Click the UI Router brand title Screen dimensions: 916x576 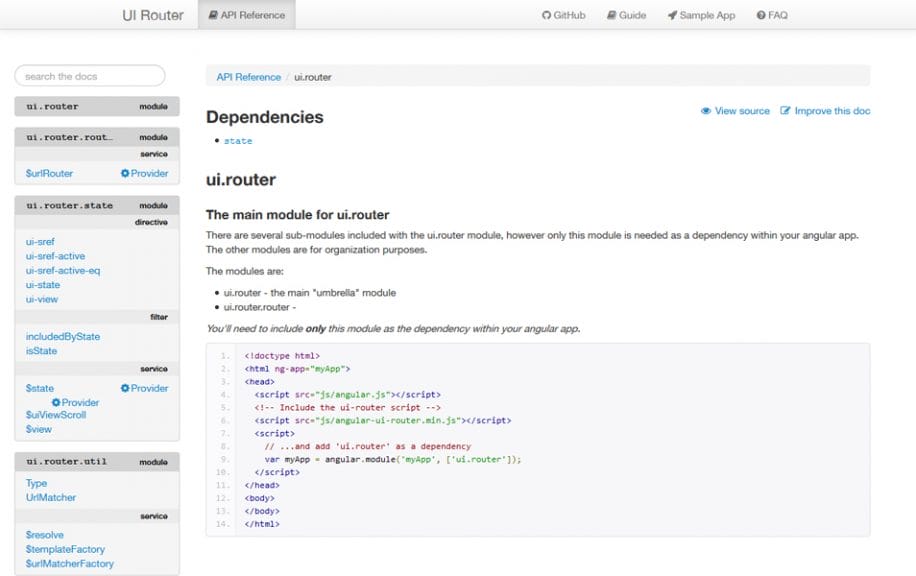[x=153, y=15]
